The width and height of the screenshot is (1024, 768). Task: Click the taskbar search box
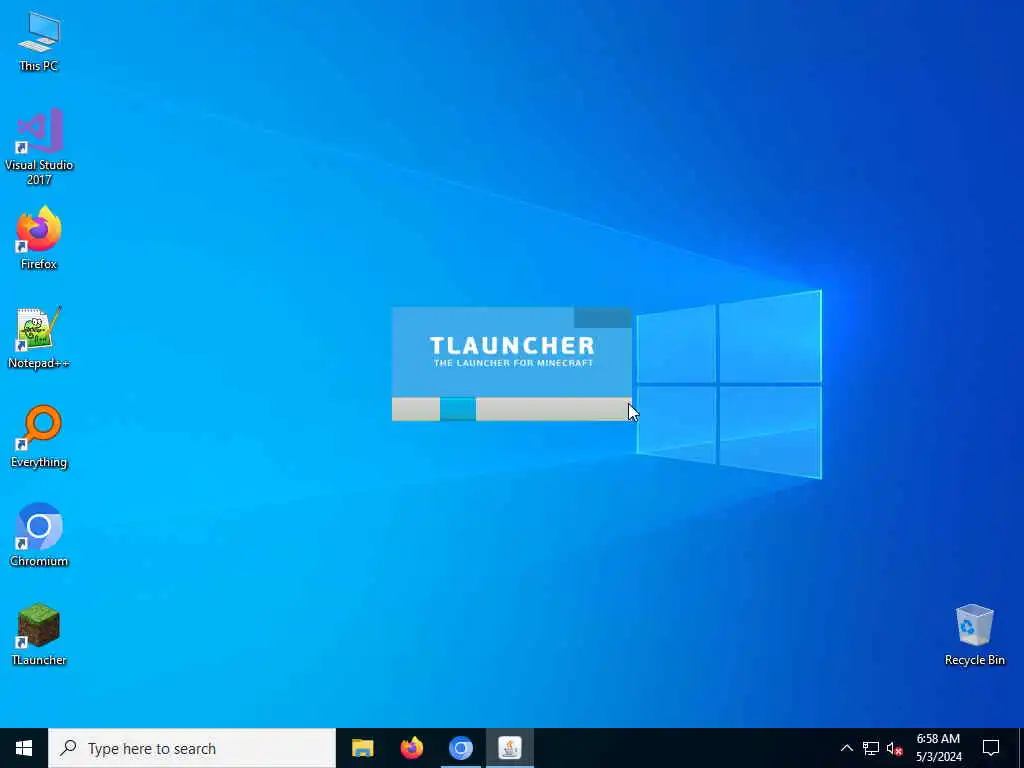[x=192, y=748]
